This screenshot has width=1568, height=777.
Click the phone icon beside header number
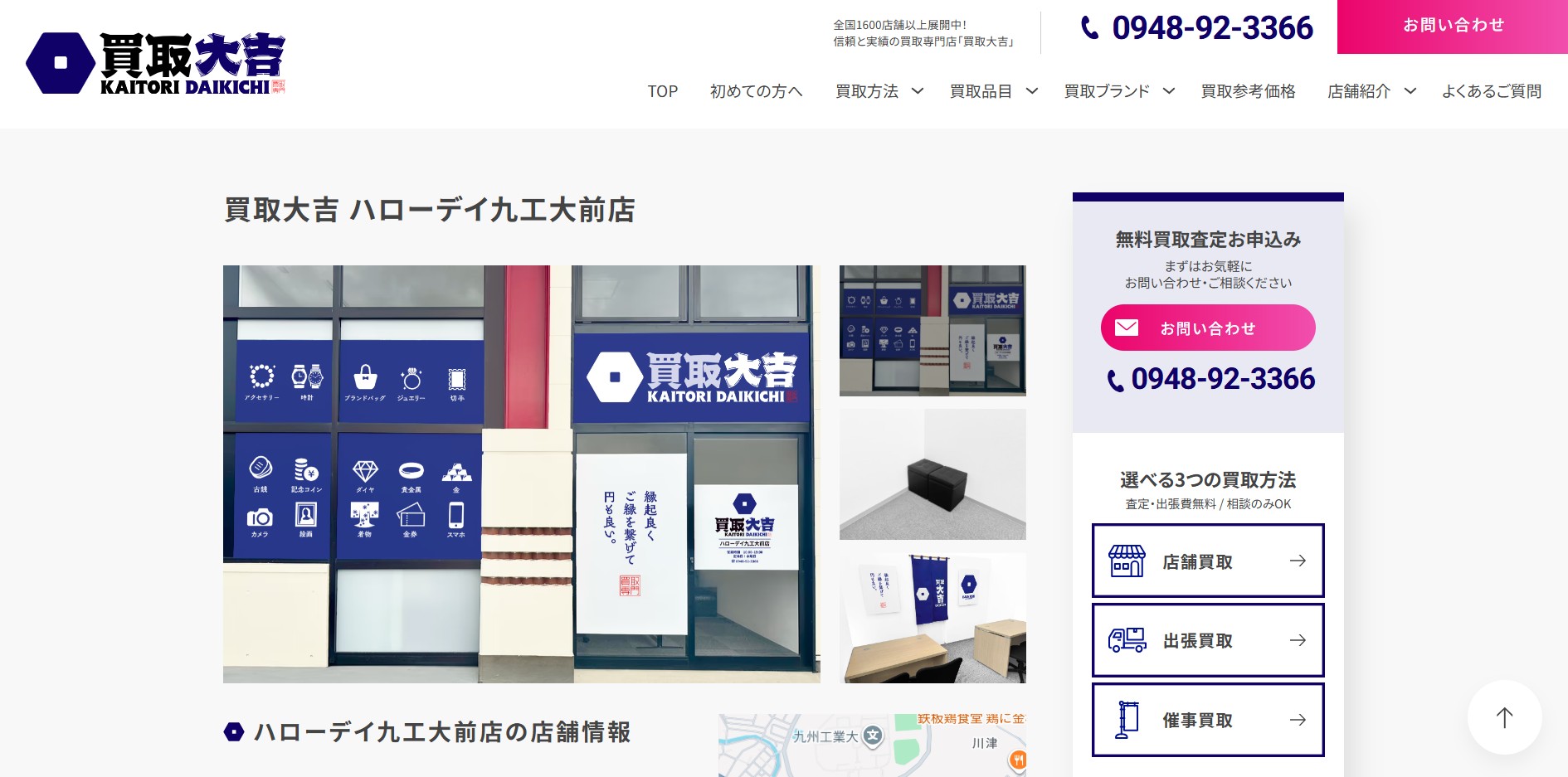click(1089, 28)
